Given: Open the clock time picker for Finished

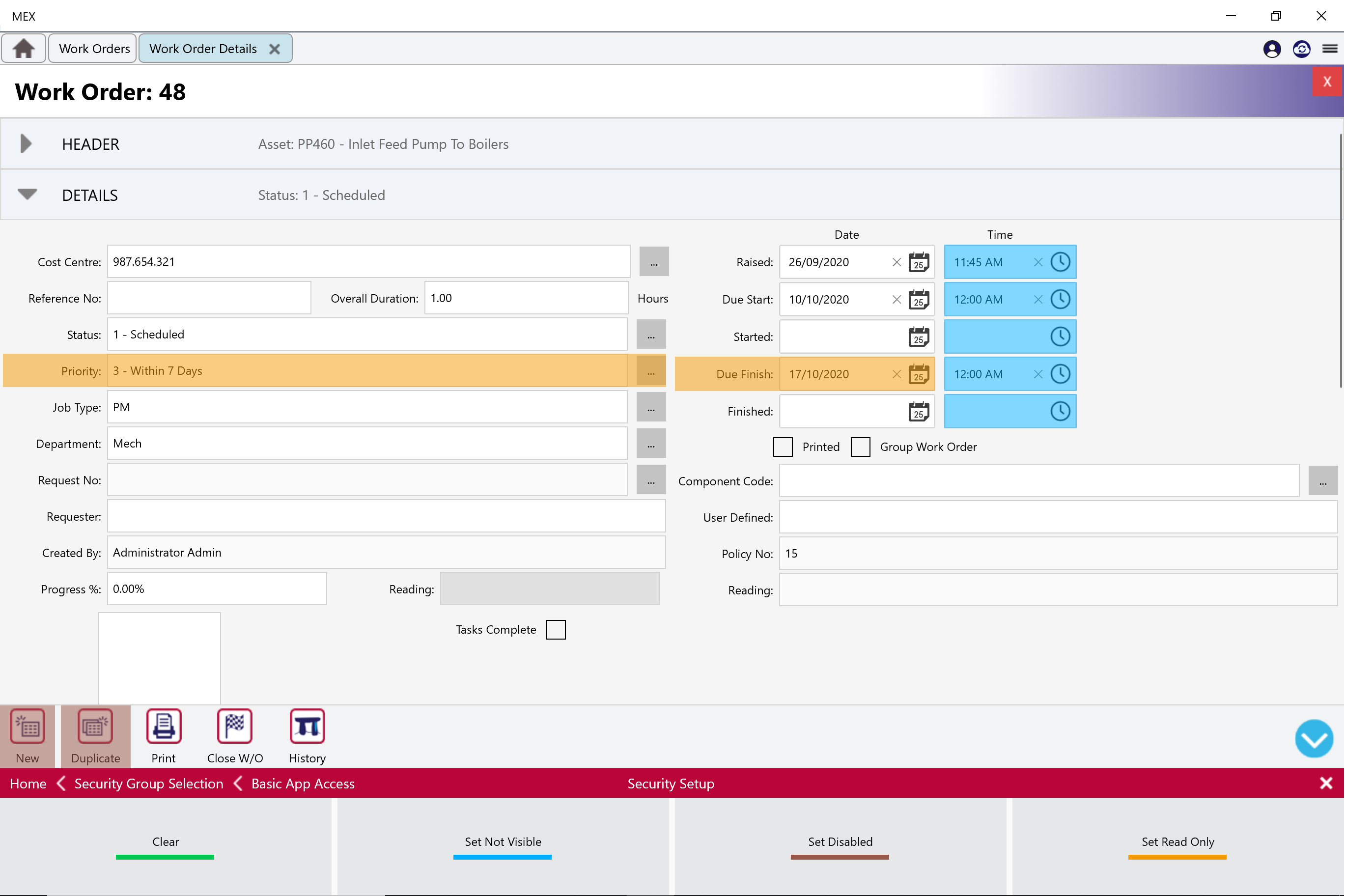Looking at the screenshot, I should tap(1061, 412).
